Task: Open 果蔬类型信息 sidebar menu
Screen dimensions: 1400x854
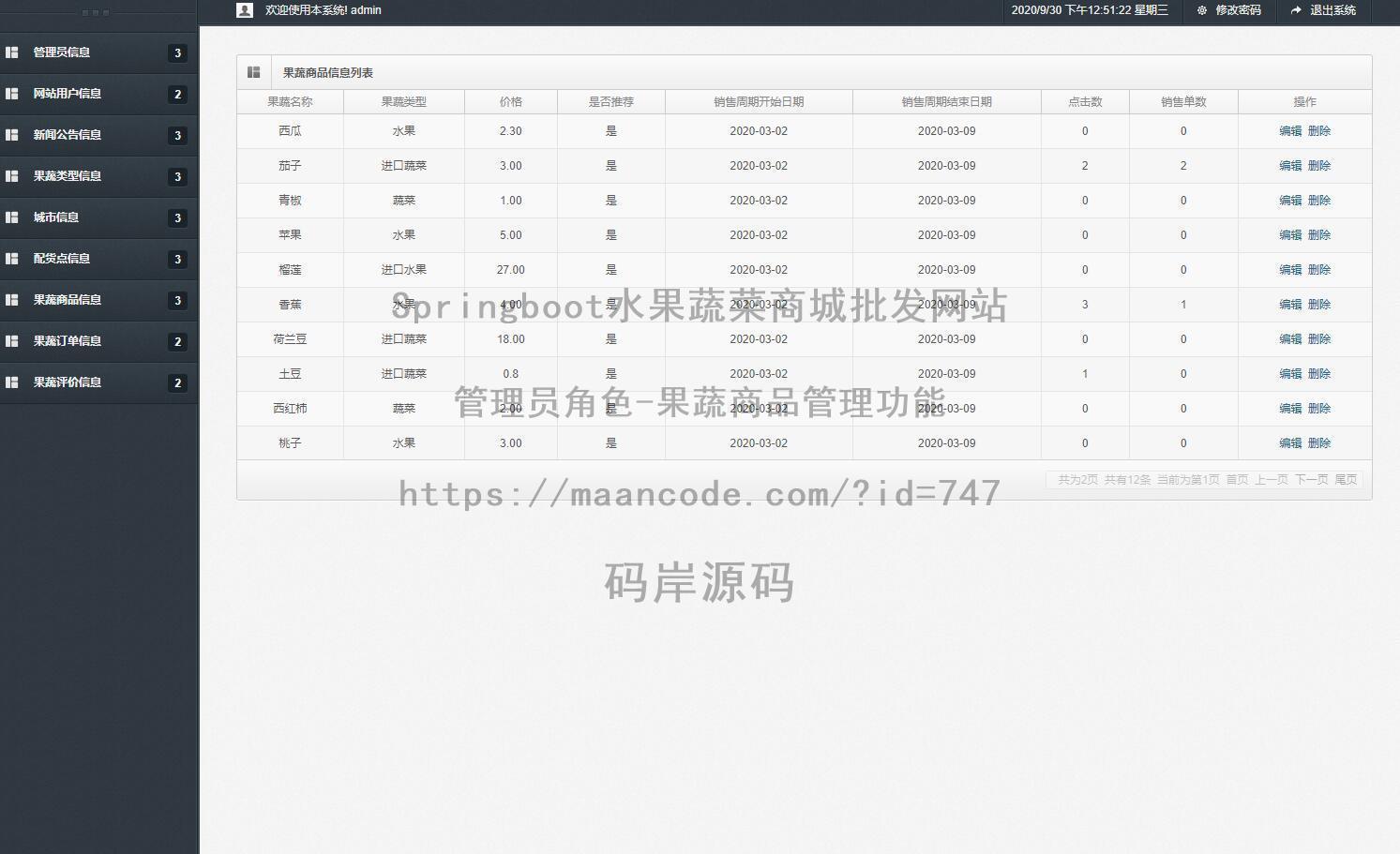Action: pos(98,176)
